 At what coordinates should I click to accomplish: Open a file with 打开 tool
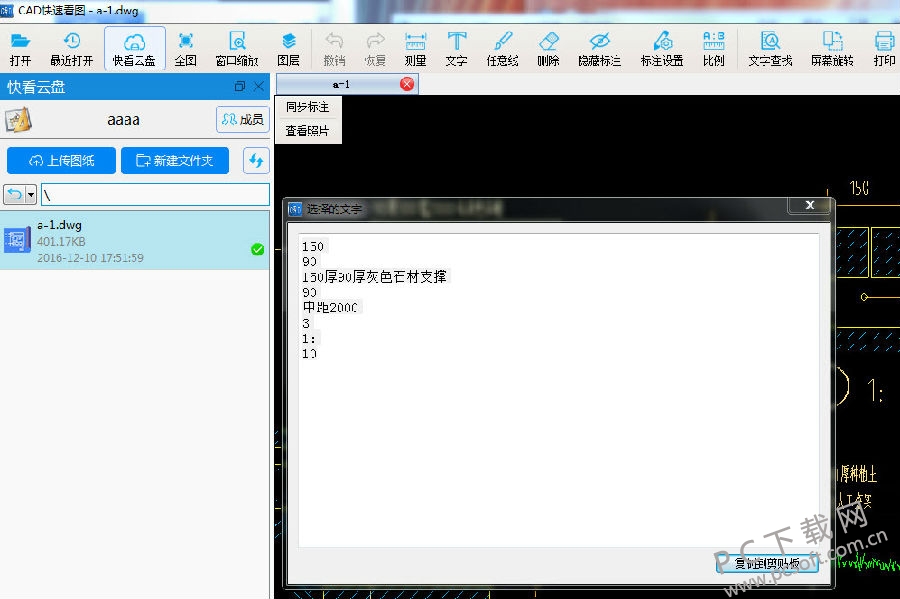point(20,49)
